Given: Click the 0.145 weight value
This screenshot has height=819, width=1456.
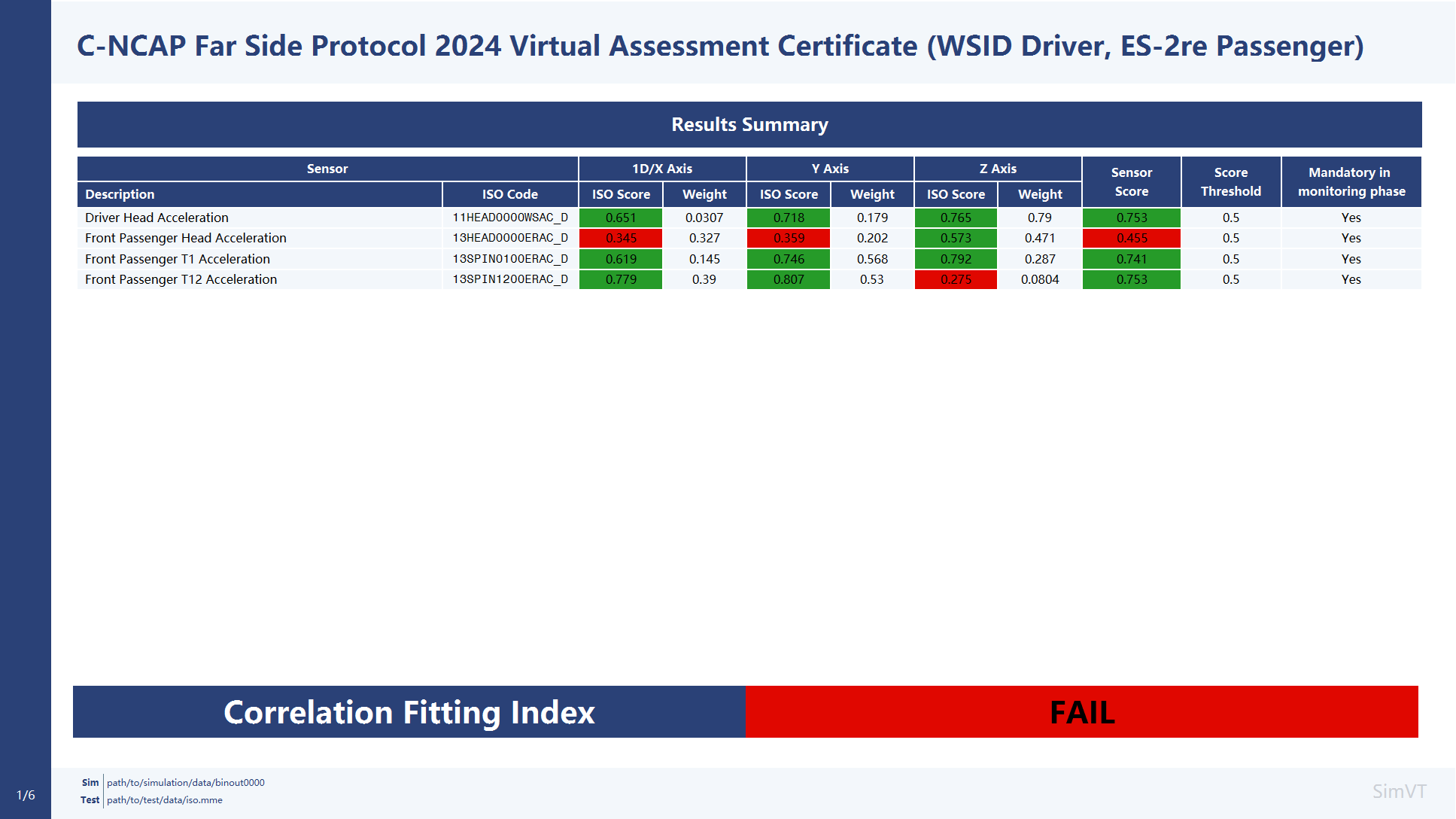Looking at the screenshot, I should pyautogui.click(x=704, y=259).
